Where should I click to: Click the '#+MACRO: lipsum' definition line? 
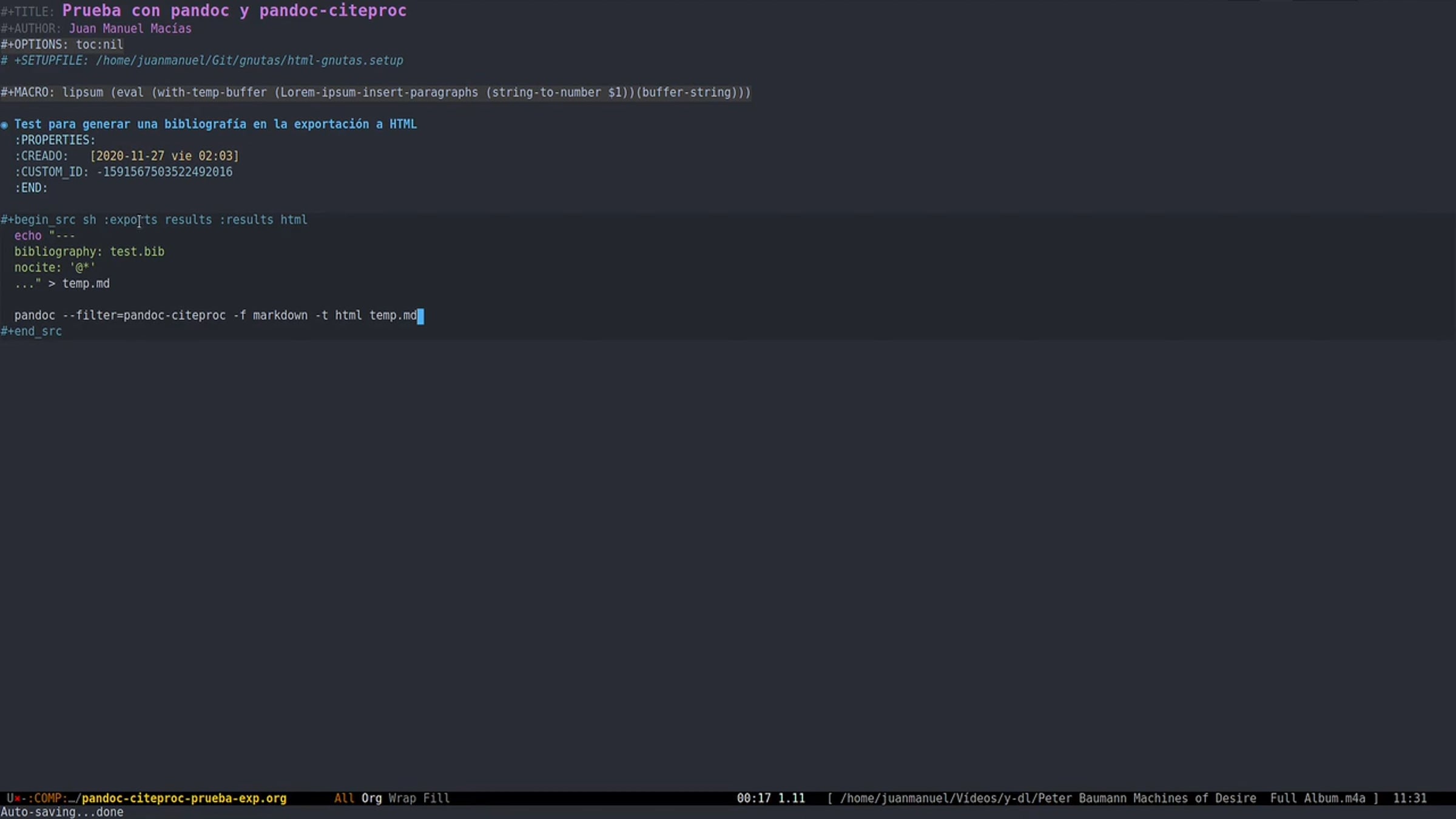[x=376, y=92]
